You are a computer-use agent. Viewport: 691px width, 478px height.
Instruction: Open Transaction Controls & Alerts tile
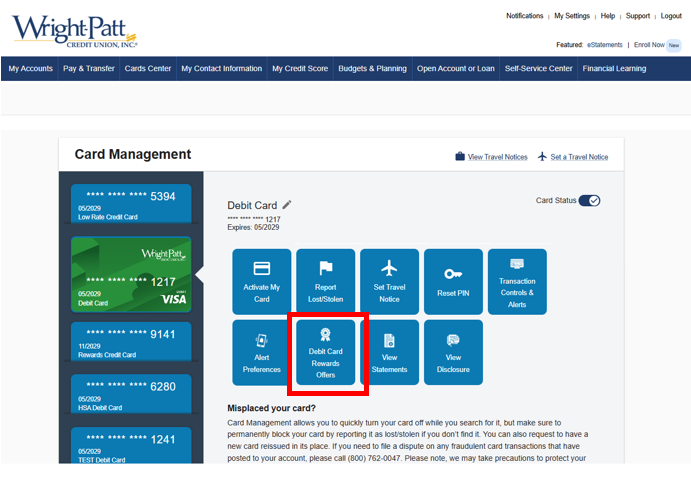517,282
